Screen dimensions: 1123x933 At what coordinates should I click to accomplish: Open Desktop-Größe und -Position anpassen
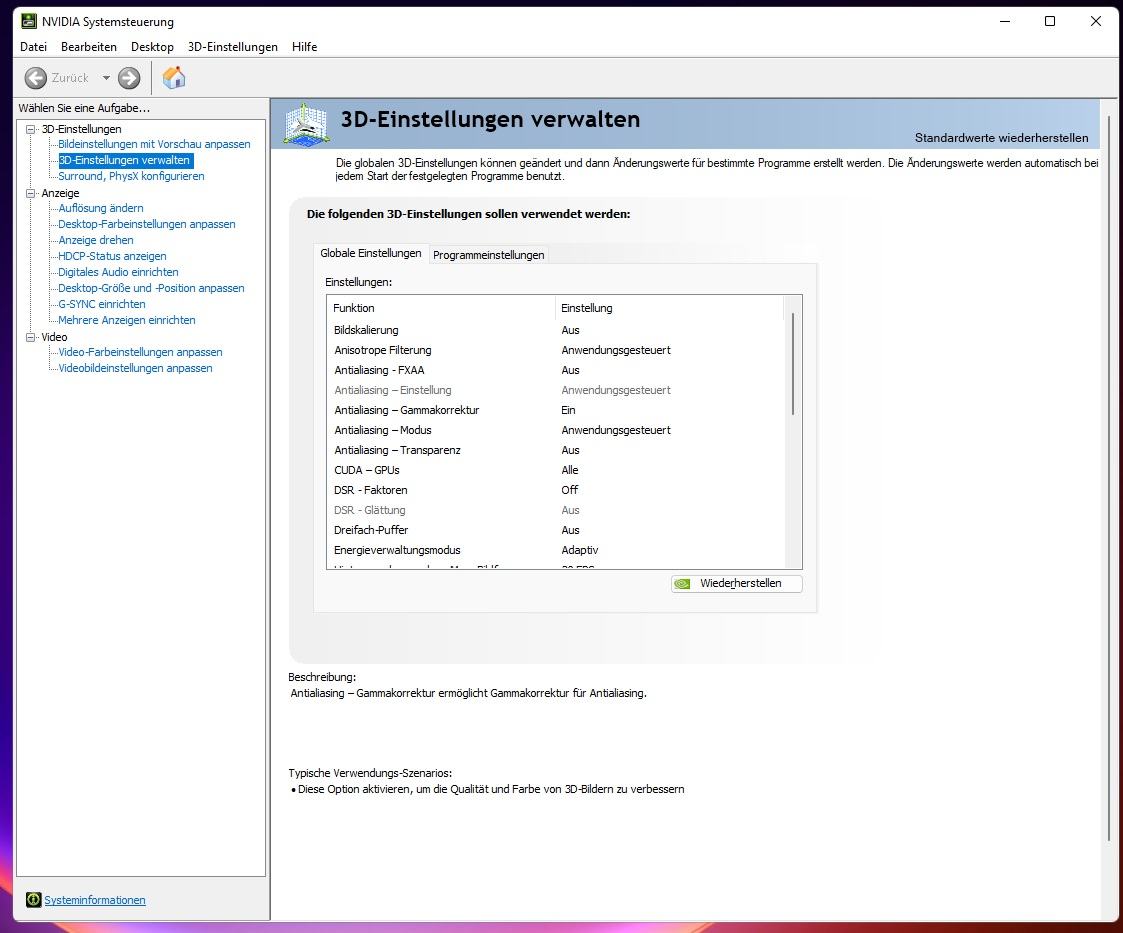[151, 288]
